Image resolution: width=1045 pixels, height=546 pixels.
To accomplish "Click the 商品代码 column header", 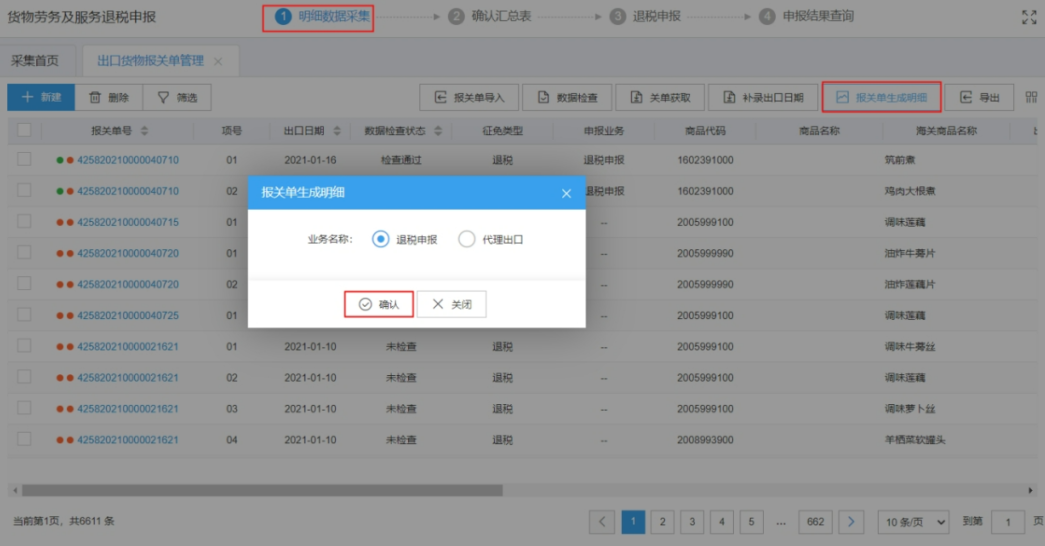I will pyautogui.click(x=705, y=131).
